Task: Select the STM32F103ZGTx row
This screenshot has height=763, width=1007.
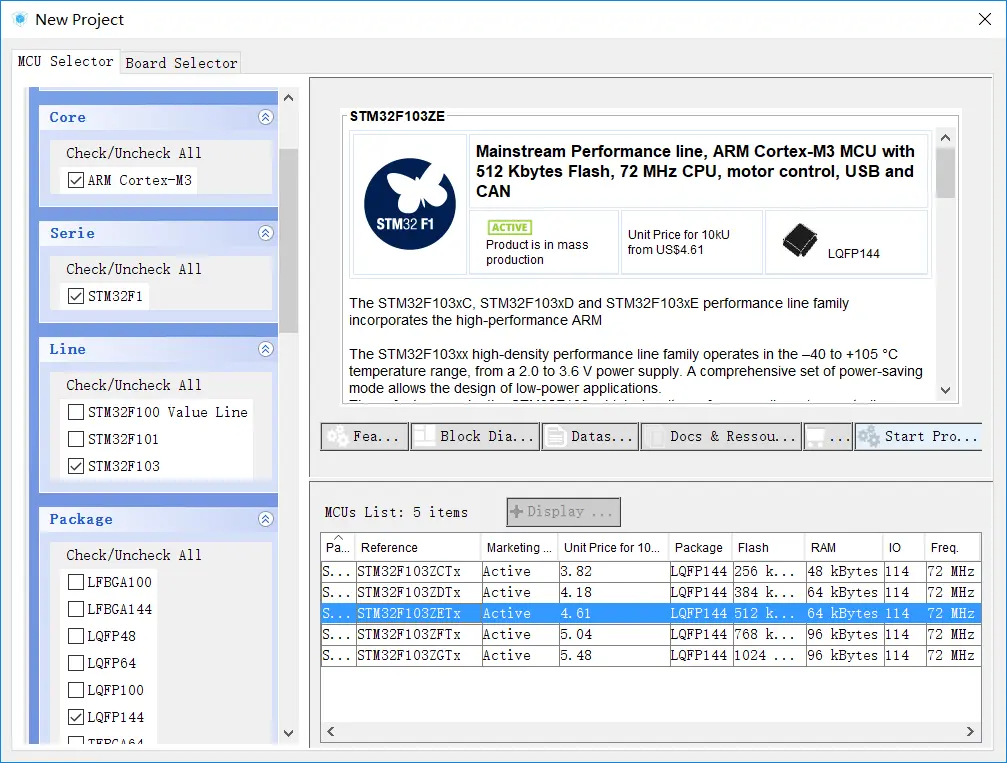Action: [651, 656]
